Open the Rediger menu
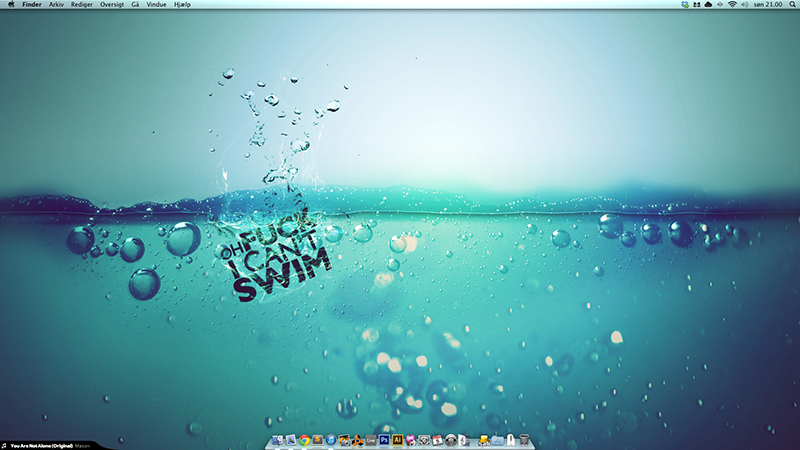This screenshot has height=450, width=800. (x=82, y=4)
